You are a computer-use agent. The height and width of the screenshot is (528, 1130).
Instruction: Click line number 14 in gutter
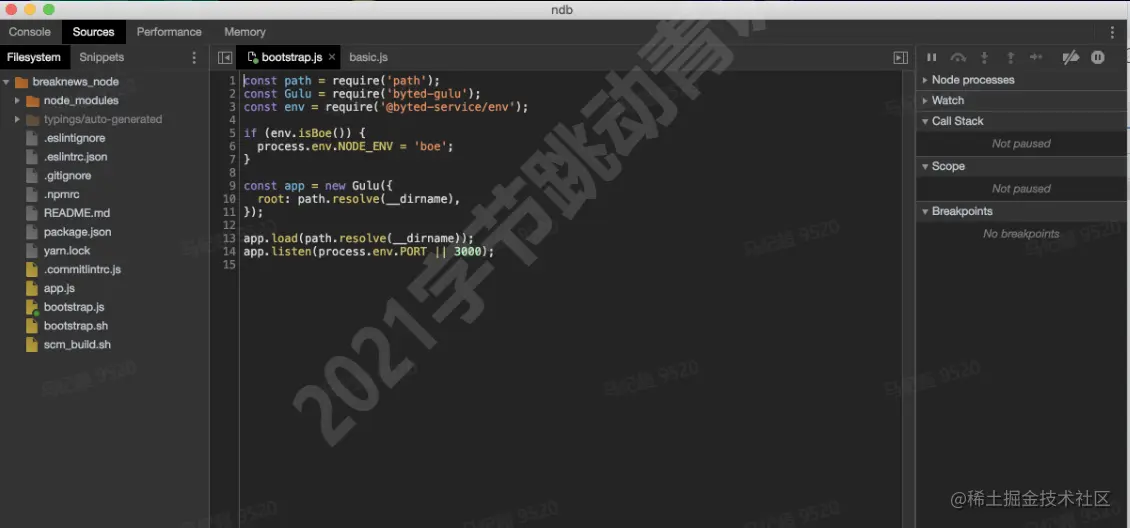(x=229, y=251)
